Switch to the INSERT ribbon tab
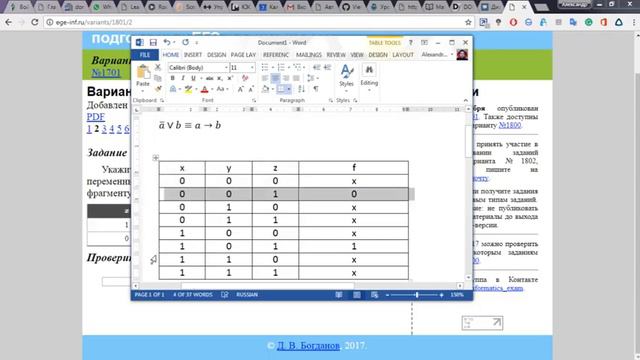The image size is (640, 360). (193, 55)
